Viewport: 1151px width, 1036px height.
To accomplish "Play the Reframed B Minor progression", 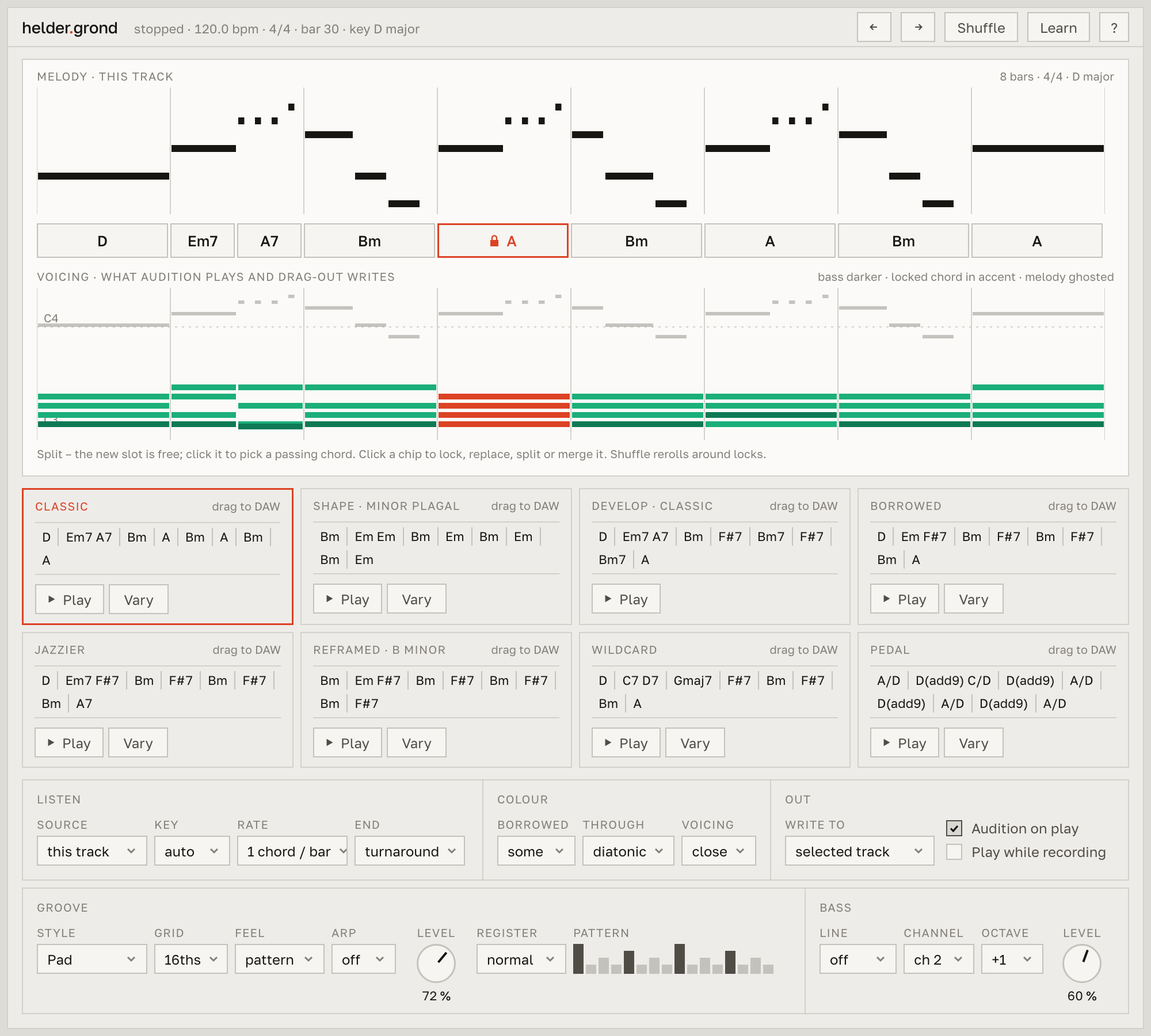I will [x=348, y=743].
